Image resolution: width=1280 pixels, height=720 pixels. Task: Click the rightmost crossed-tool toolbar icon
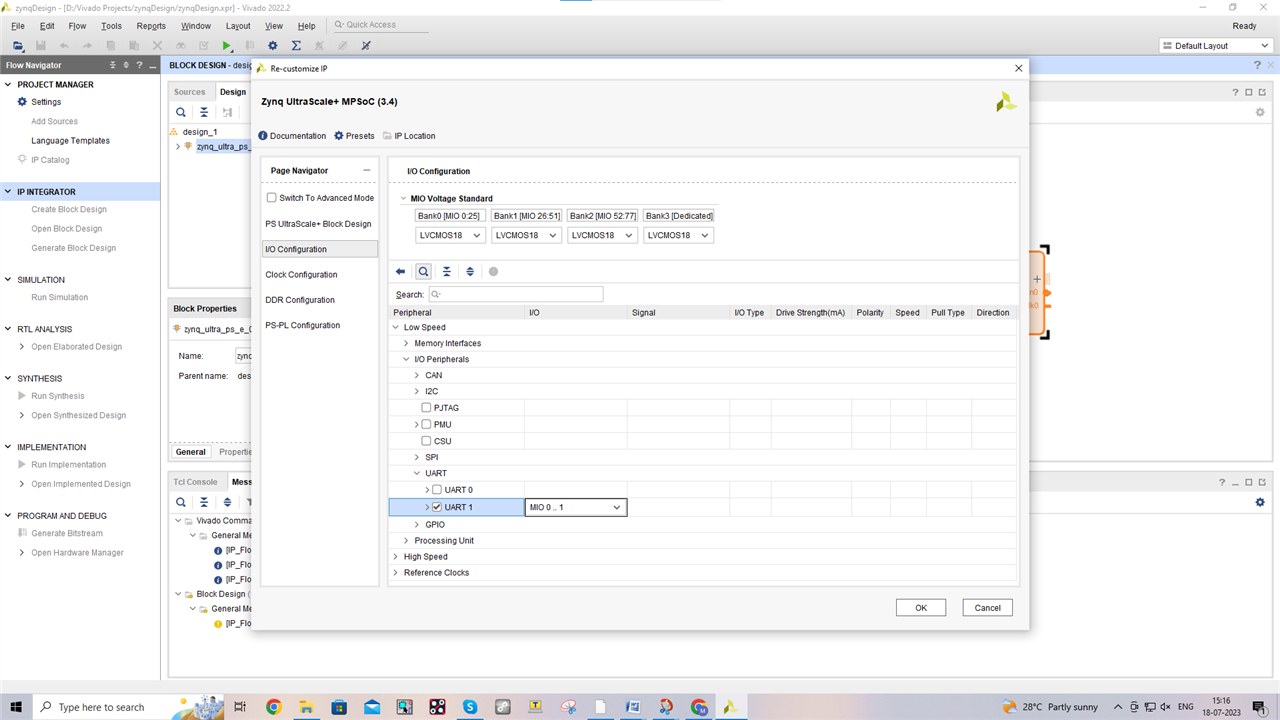[x=366, y=46]
